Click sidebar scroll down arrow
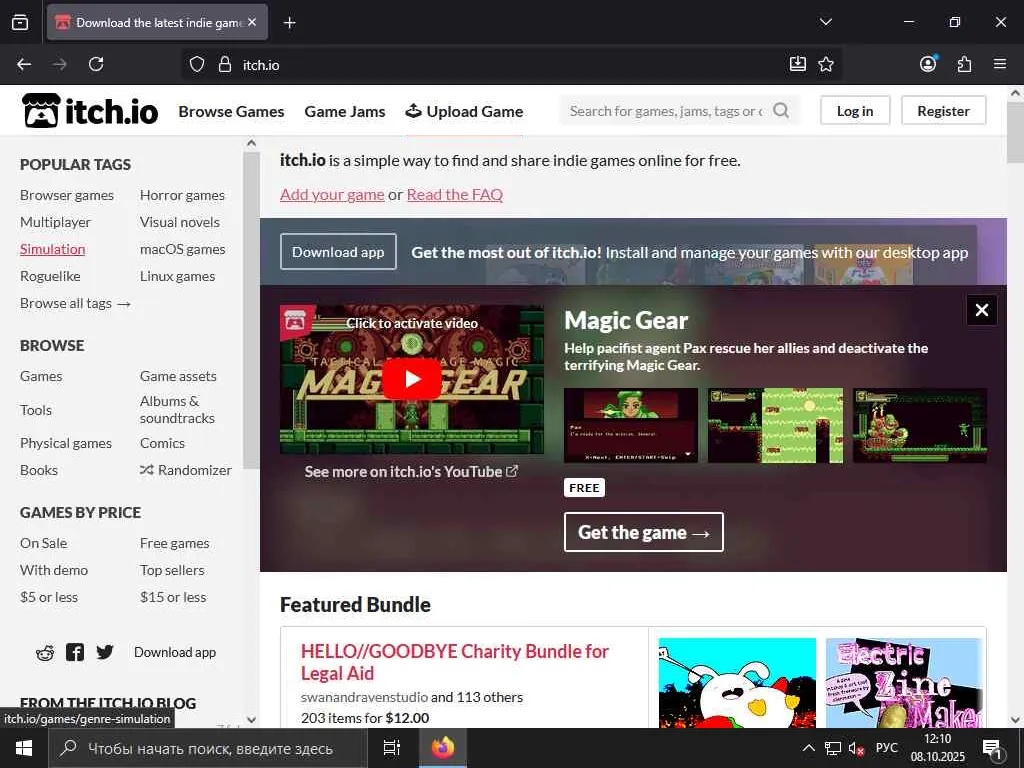 [251, 720]
